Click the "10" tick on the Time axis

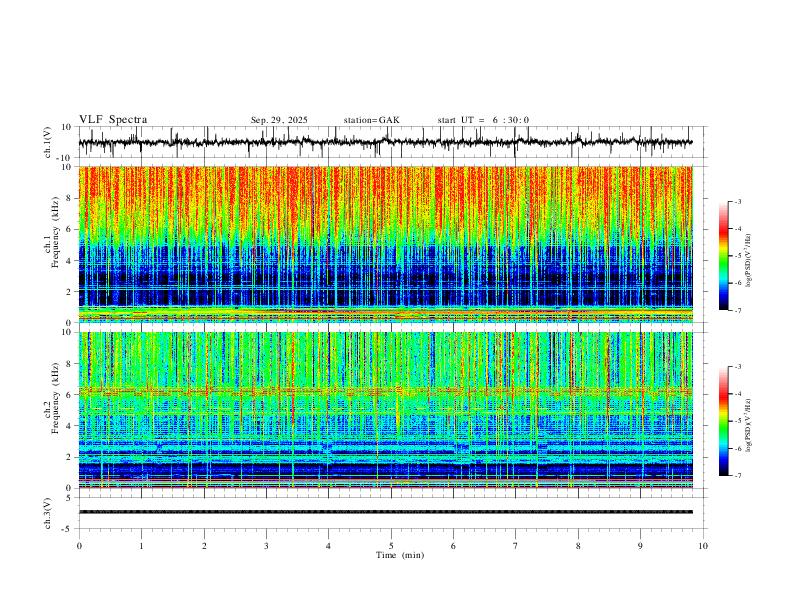pyautogui.click(x=703, y=546)
